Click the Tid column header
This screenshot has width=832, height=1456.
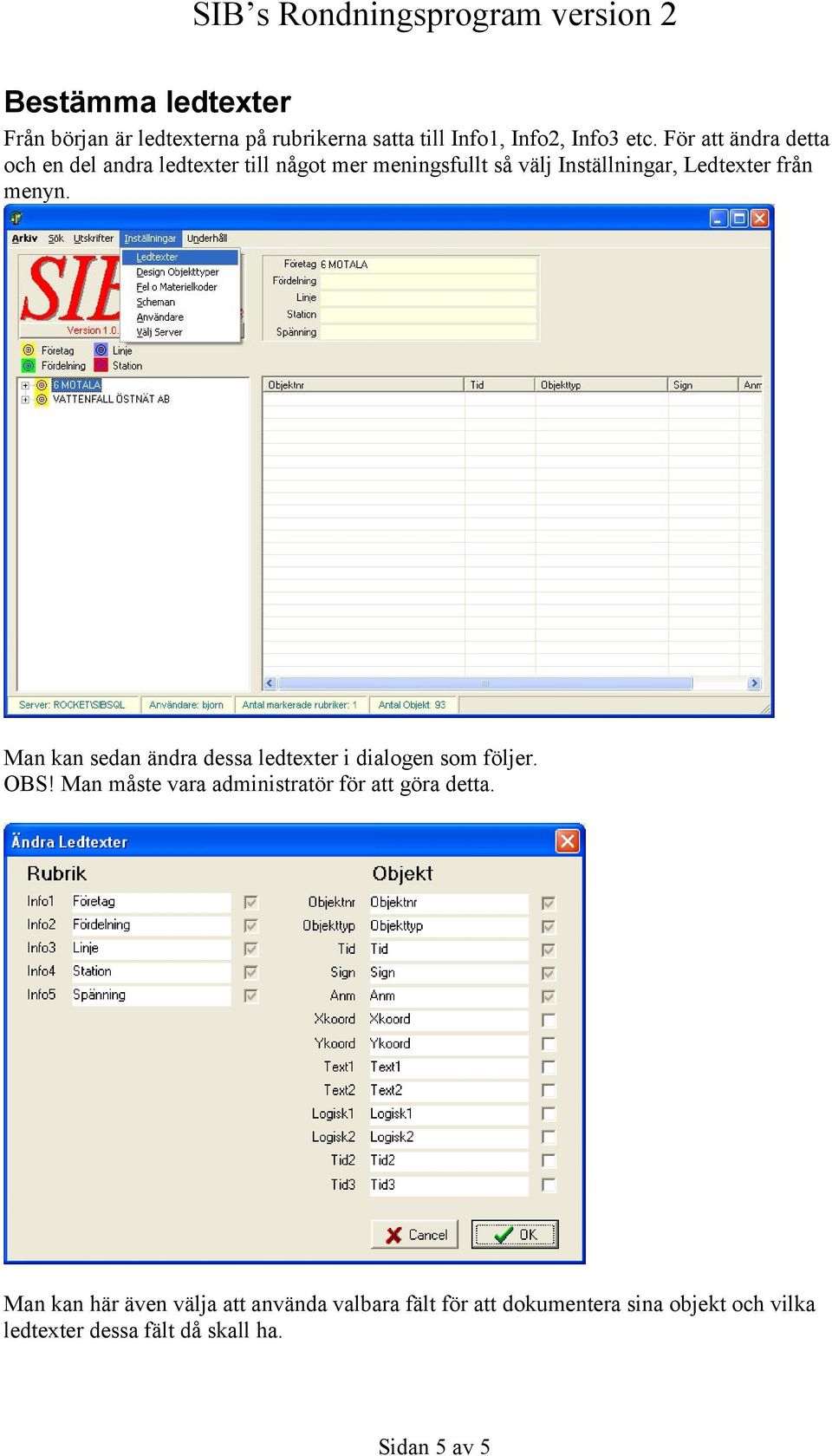[x=500, y=385]
